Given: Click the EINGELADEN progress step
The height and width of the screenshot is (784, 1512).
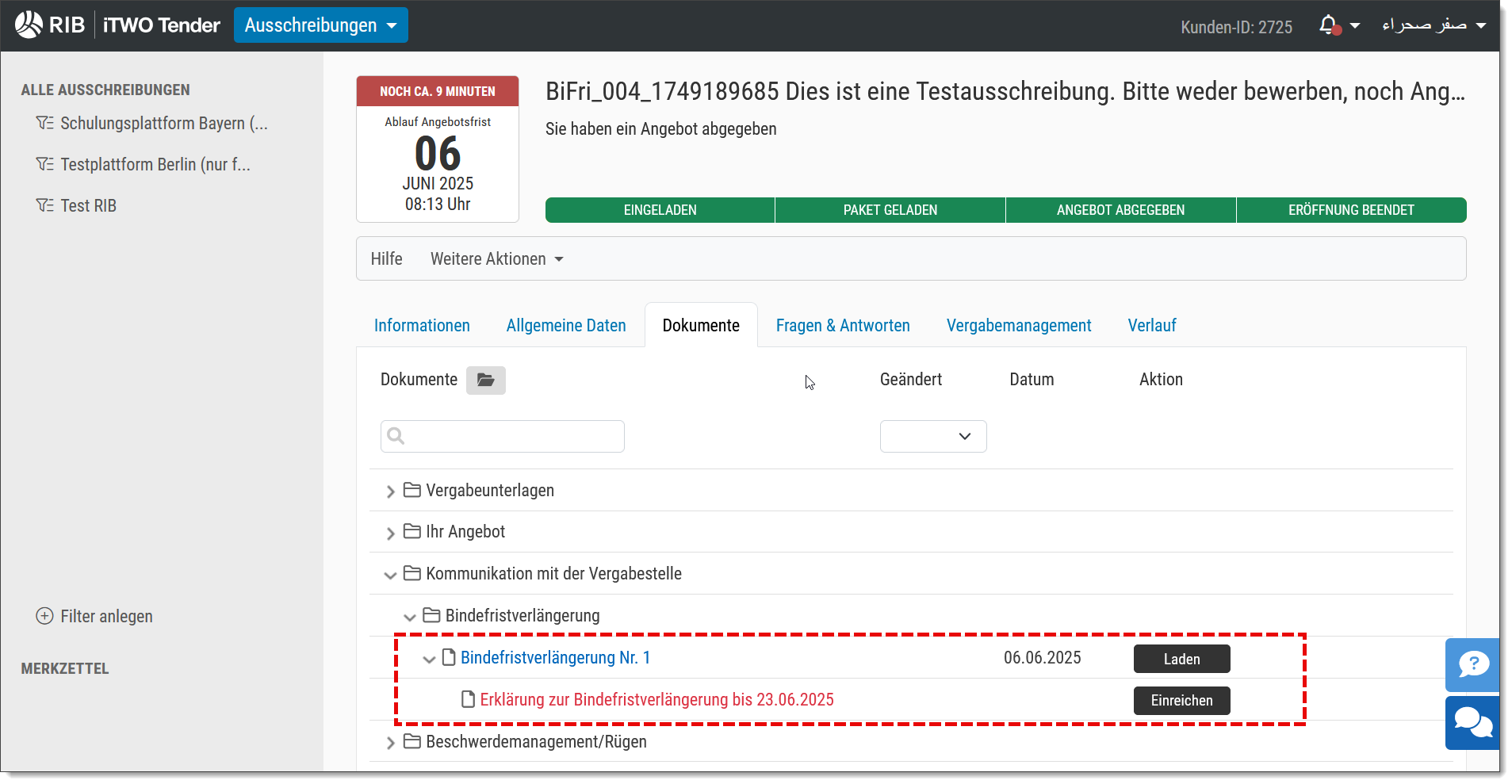Looking at the screenshot, I should coord(660,210).
